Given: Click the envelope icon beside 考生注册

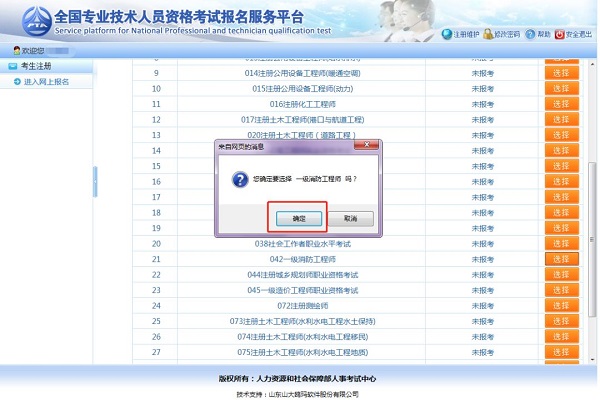Looking at the screenshot, I should pyautogui.click(x=13, y=66).
